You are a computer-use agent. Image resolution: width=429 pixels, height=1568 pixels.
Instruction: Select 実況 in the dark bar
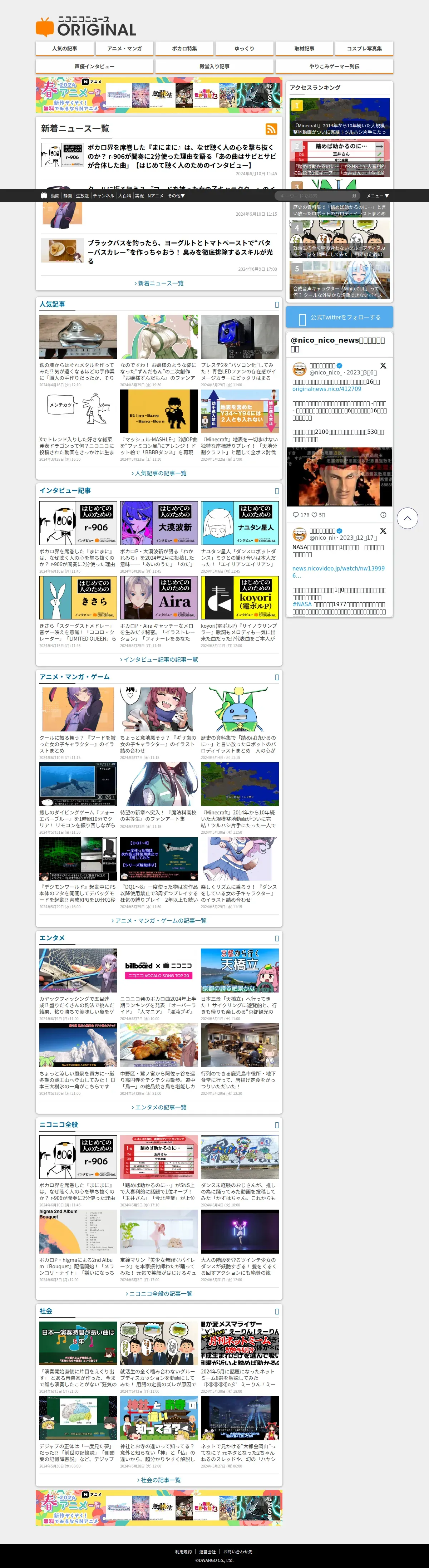point(139,196)
